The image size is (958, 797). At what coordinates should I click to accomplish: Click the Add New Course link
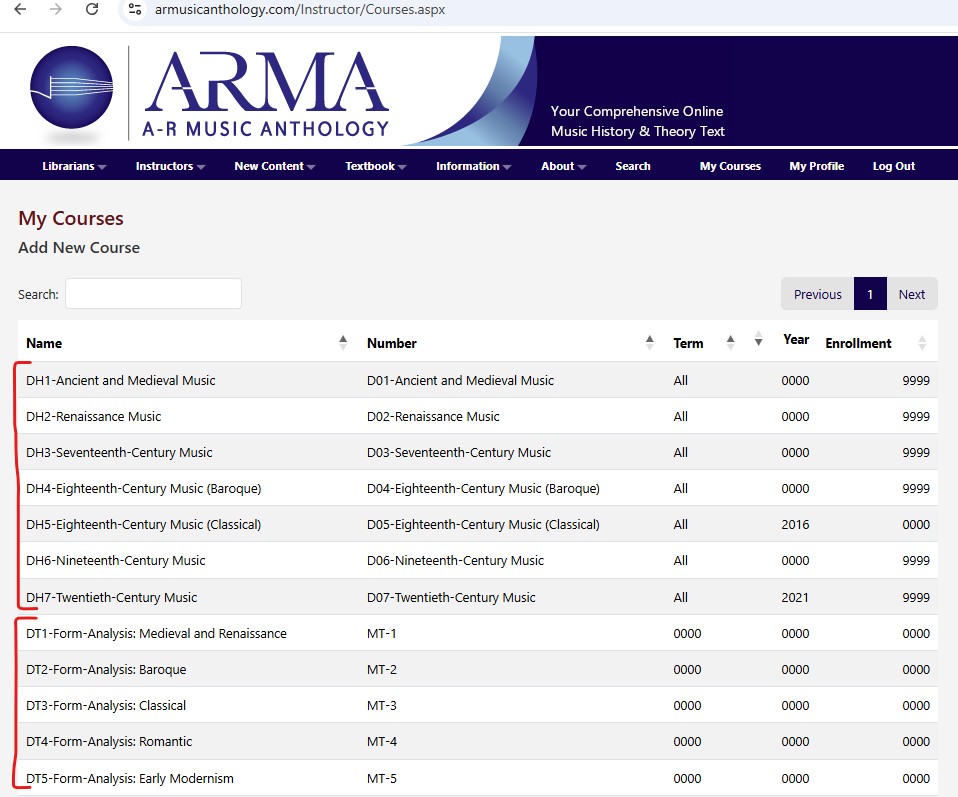[x=79, y=248]
